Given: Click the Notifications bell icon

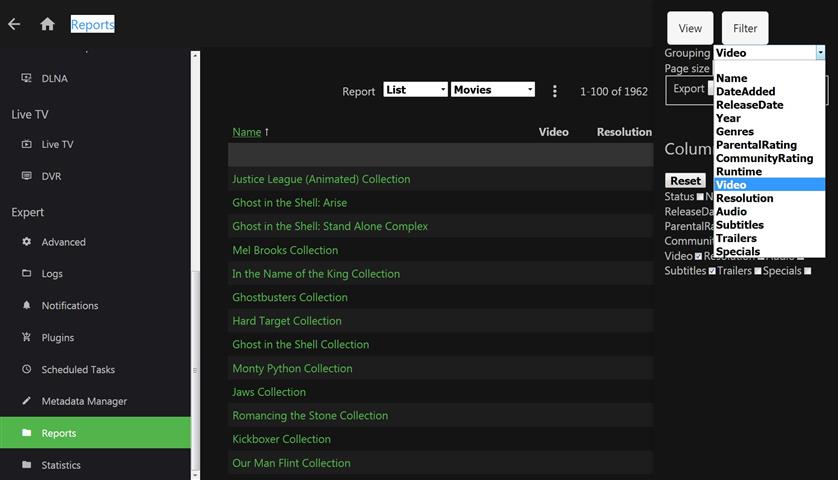Looking at the screenshot, I should coord(26,305).
